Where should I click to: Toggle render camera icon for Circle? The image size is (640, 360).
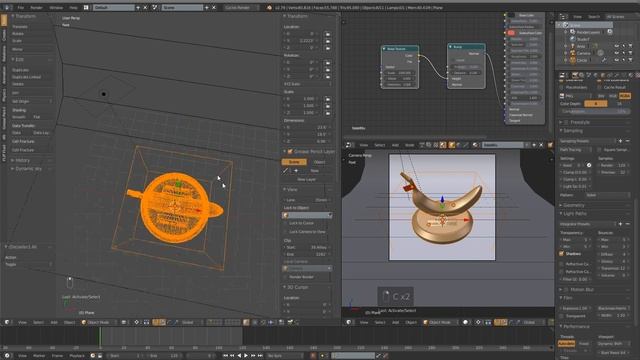click(630, 60)
